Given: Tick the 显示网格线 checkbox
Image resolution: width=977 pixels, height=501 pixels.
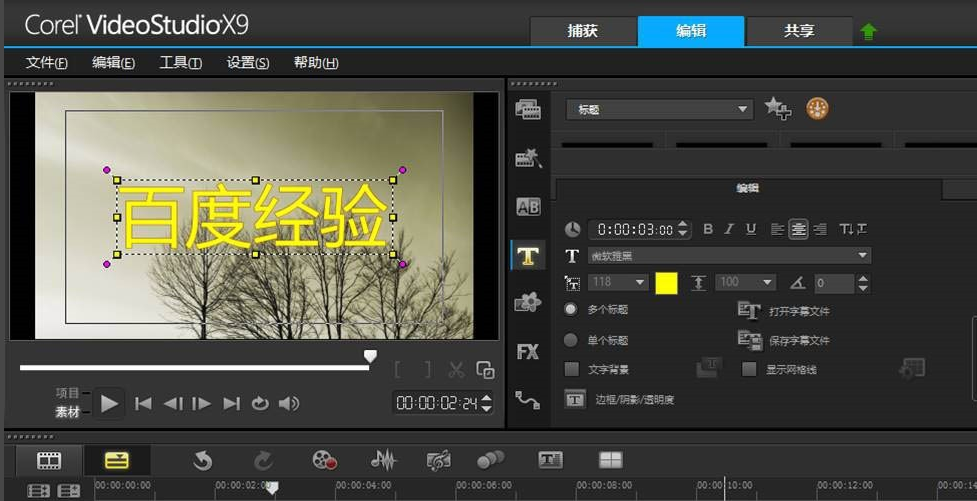Looking at the screenshot, I should pos(749,370).
